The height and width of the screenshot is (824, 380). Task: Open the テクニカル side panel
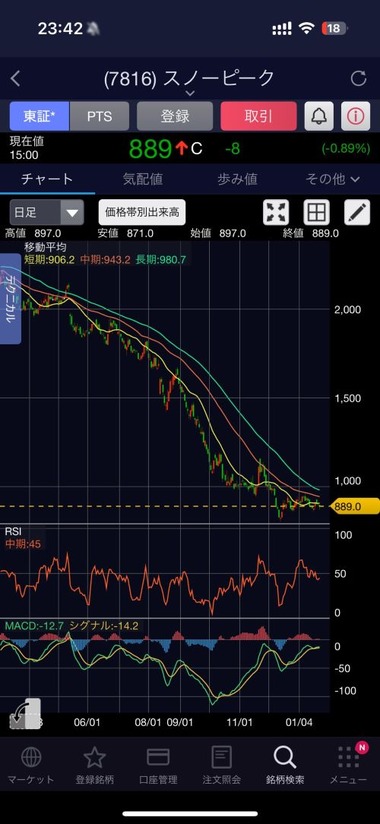(11, 298)
